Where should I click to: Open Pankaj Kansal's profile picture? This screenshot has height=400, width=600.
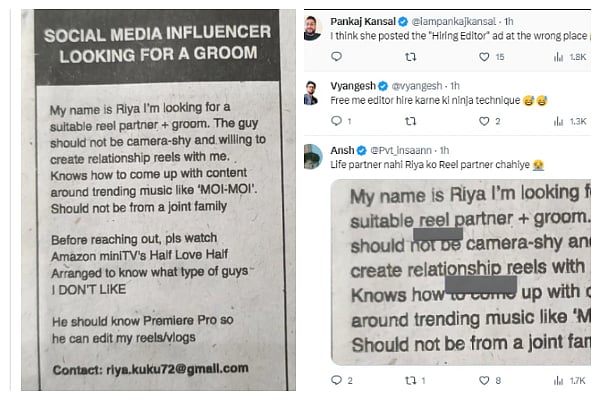pos(313,28)
